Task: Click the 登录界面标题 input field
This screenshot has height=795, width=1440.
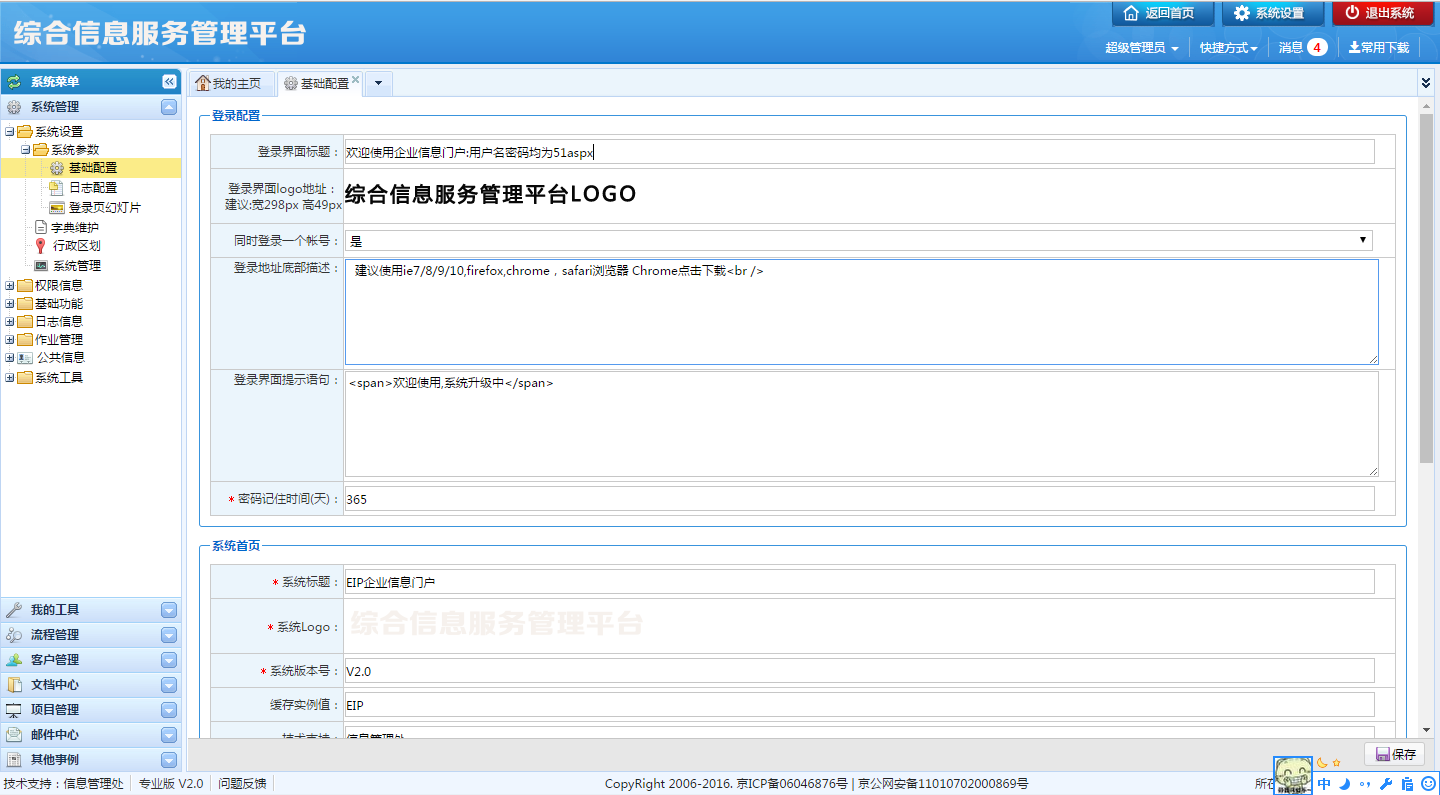Action: [x=859, y=152]
